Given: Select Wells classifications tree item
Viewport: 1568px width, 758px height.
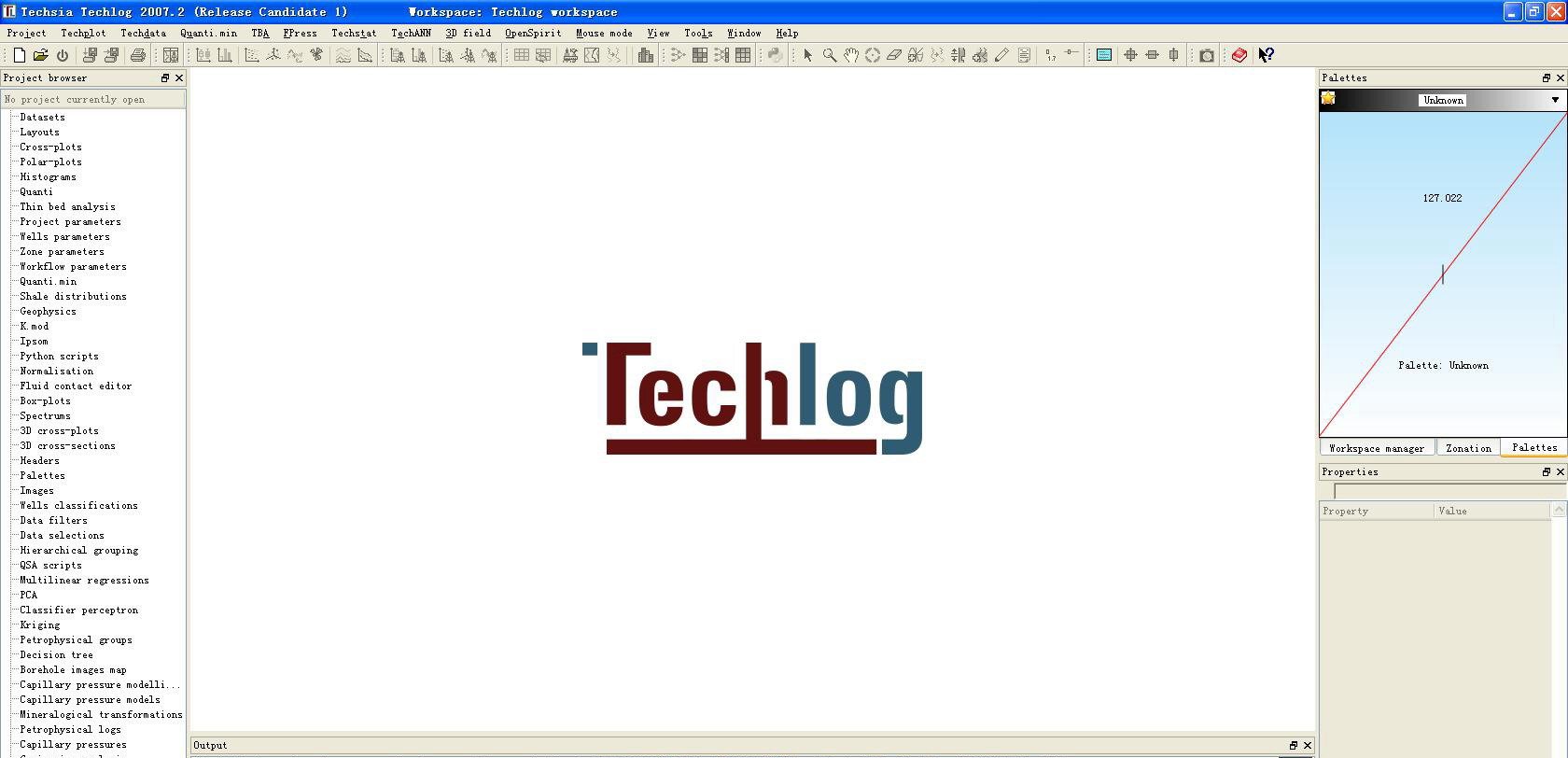Looking at the screenshot, I should [78, 506].
